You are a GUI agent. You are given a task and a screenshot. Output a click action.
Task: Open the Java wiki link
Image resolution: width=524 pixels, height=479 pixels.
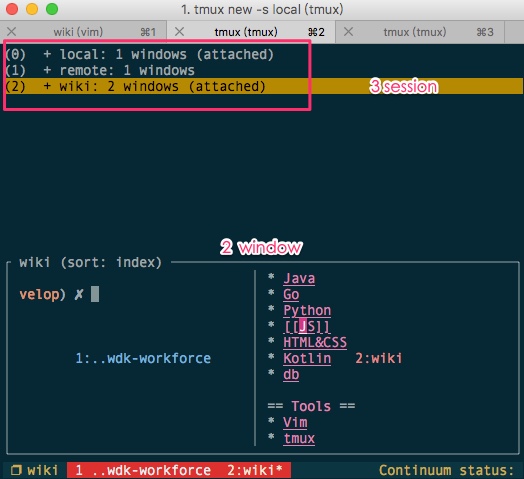299,278
